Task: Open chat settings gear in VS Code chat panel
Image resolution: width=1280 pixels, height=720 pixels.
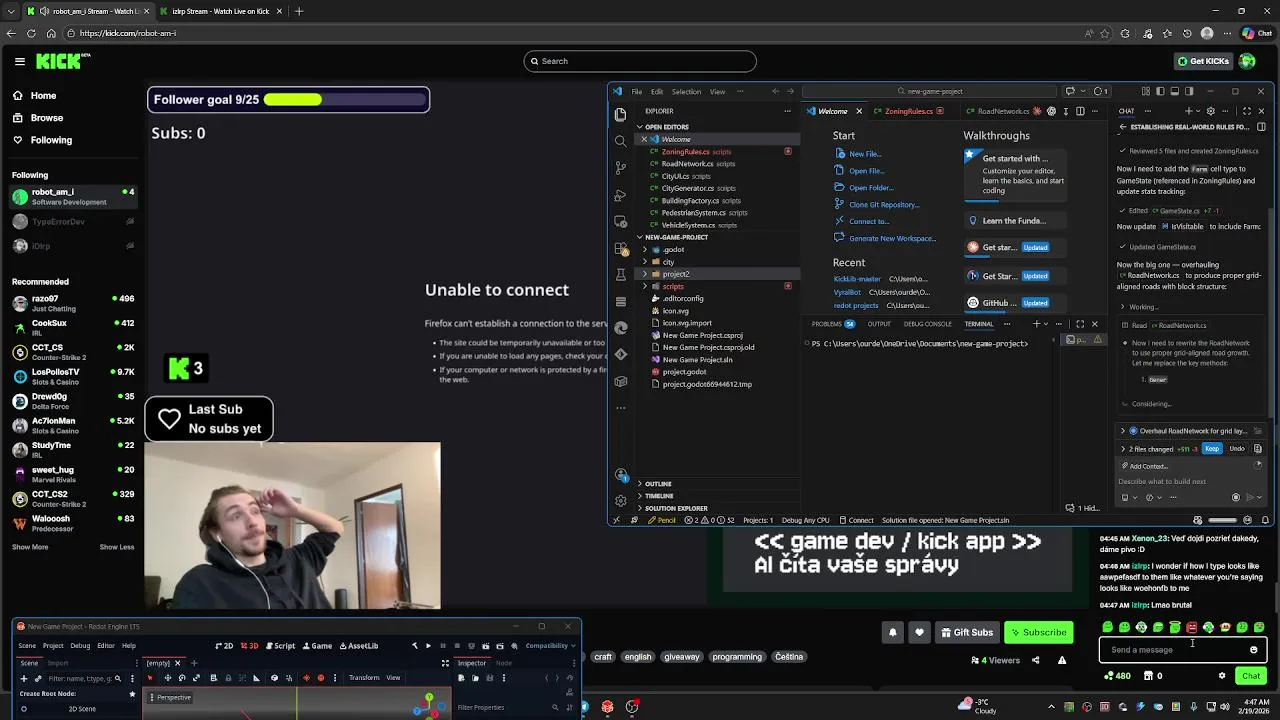Action: tap(1211, 111)
